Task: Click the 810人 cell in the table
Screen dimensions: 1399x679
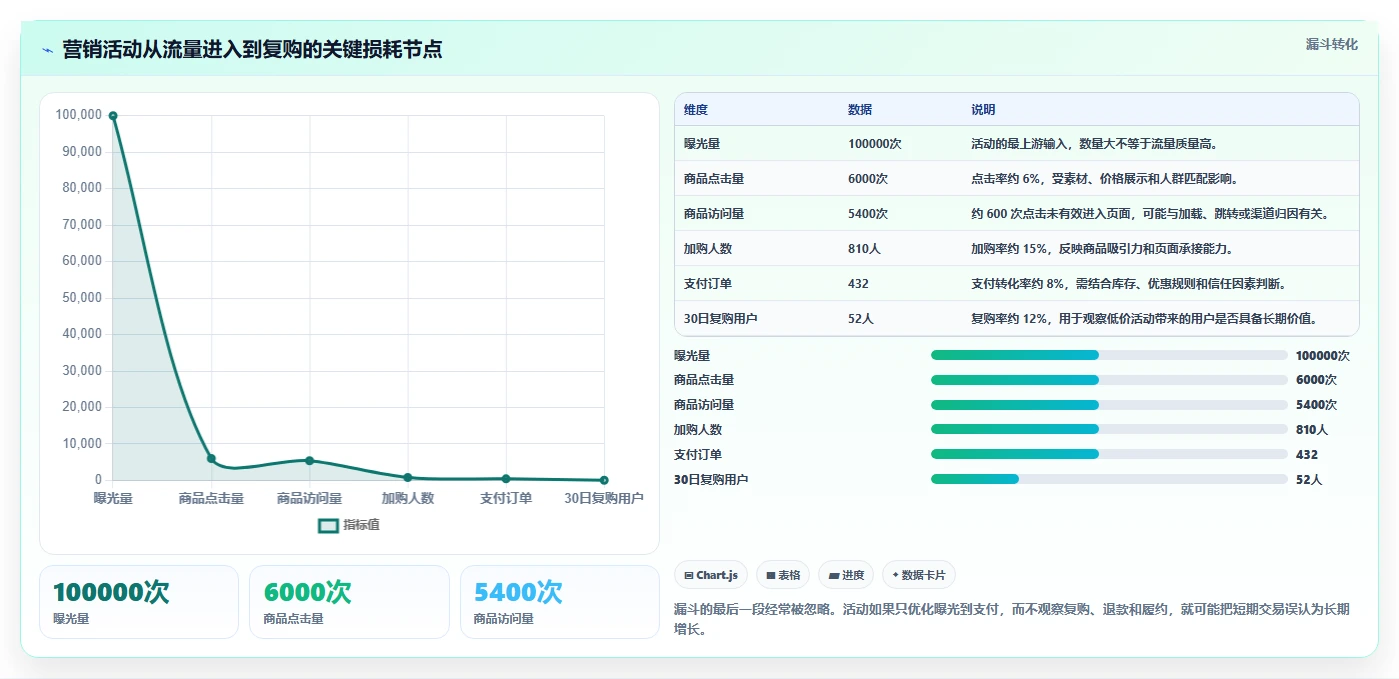Action: pyautogui.click(x=864, y=249)
